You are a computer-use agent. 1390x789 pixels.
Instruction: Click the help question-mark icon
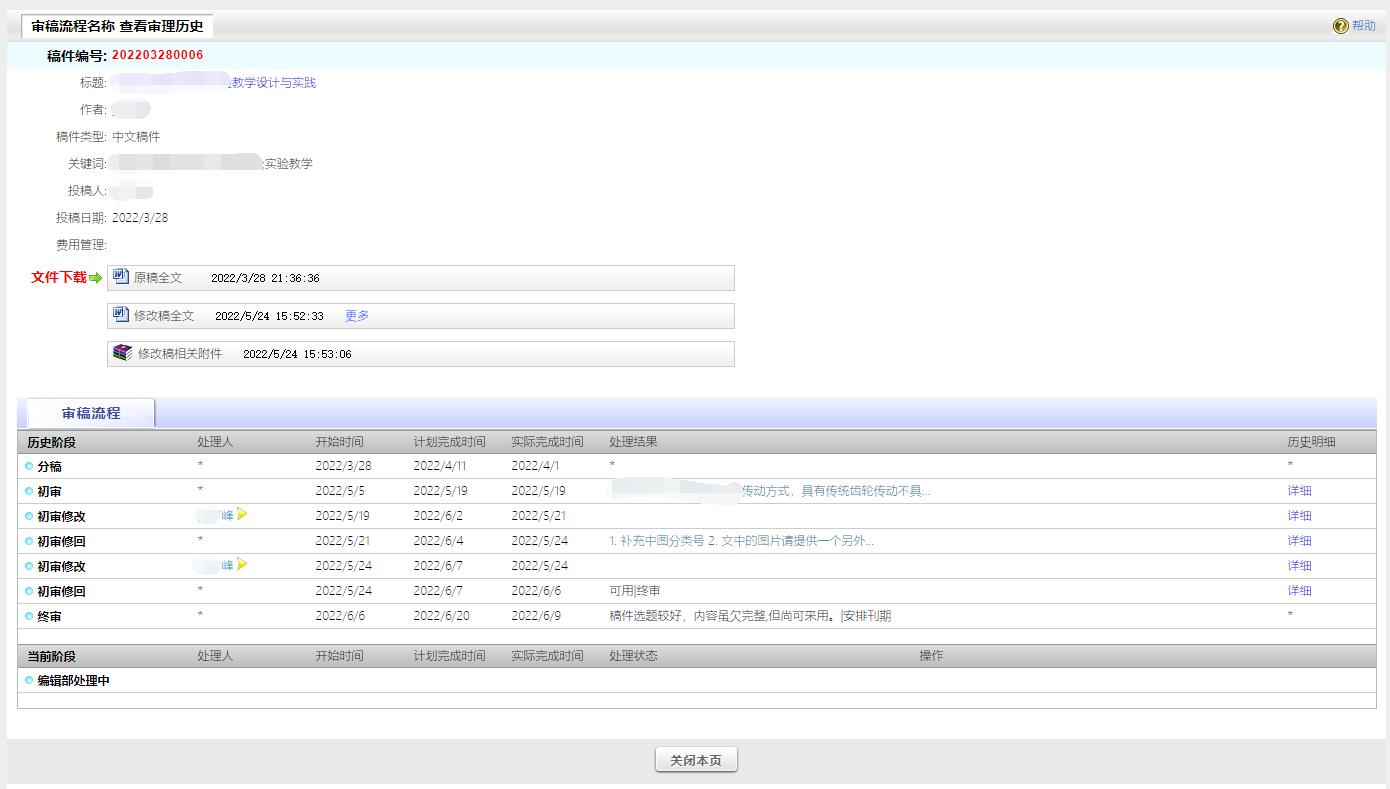(x=1340, y=26)
